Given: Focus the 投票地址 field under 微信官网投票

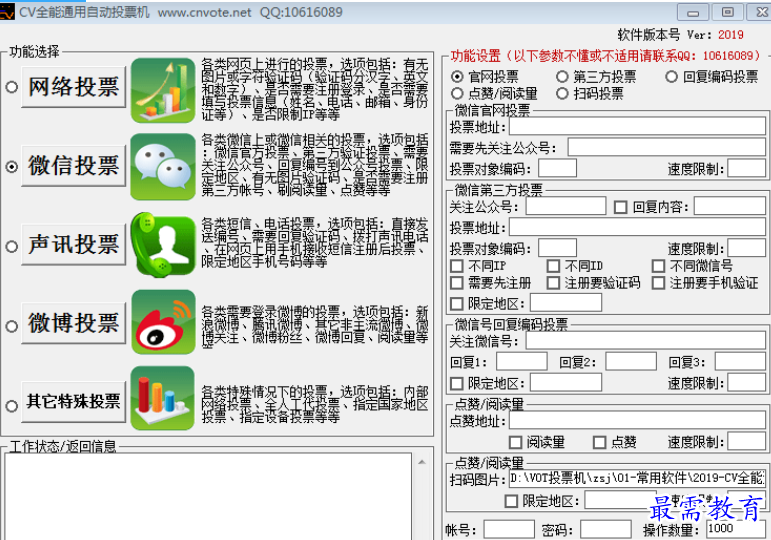Looking at the screenshot, I should [637, 126].
